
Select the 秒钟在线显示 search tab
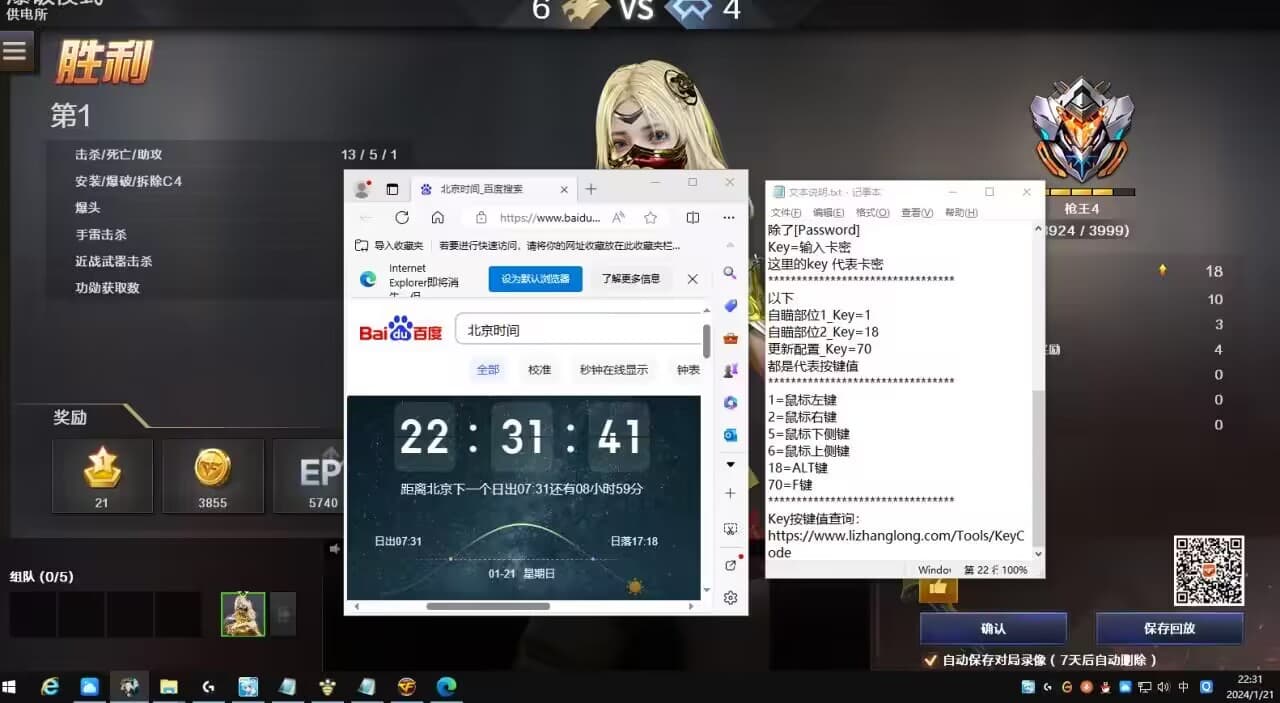pos(613,370)
